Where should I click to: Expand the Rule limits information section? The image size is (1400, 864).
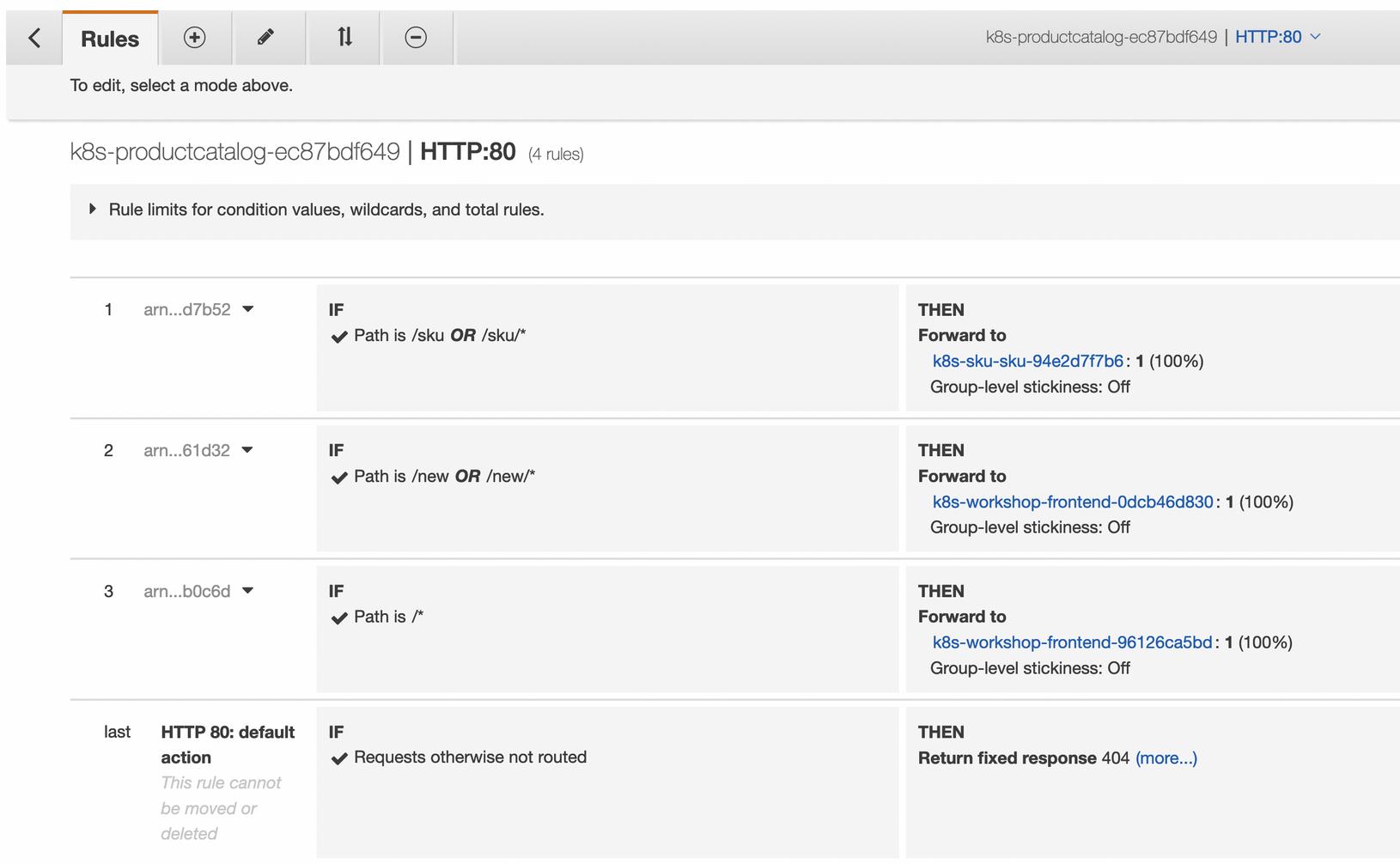click(x=93, y=210)
